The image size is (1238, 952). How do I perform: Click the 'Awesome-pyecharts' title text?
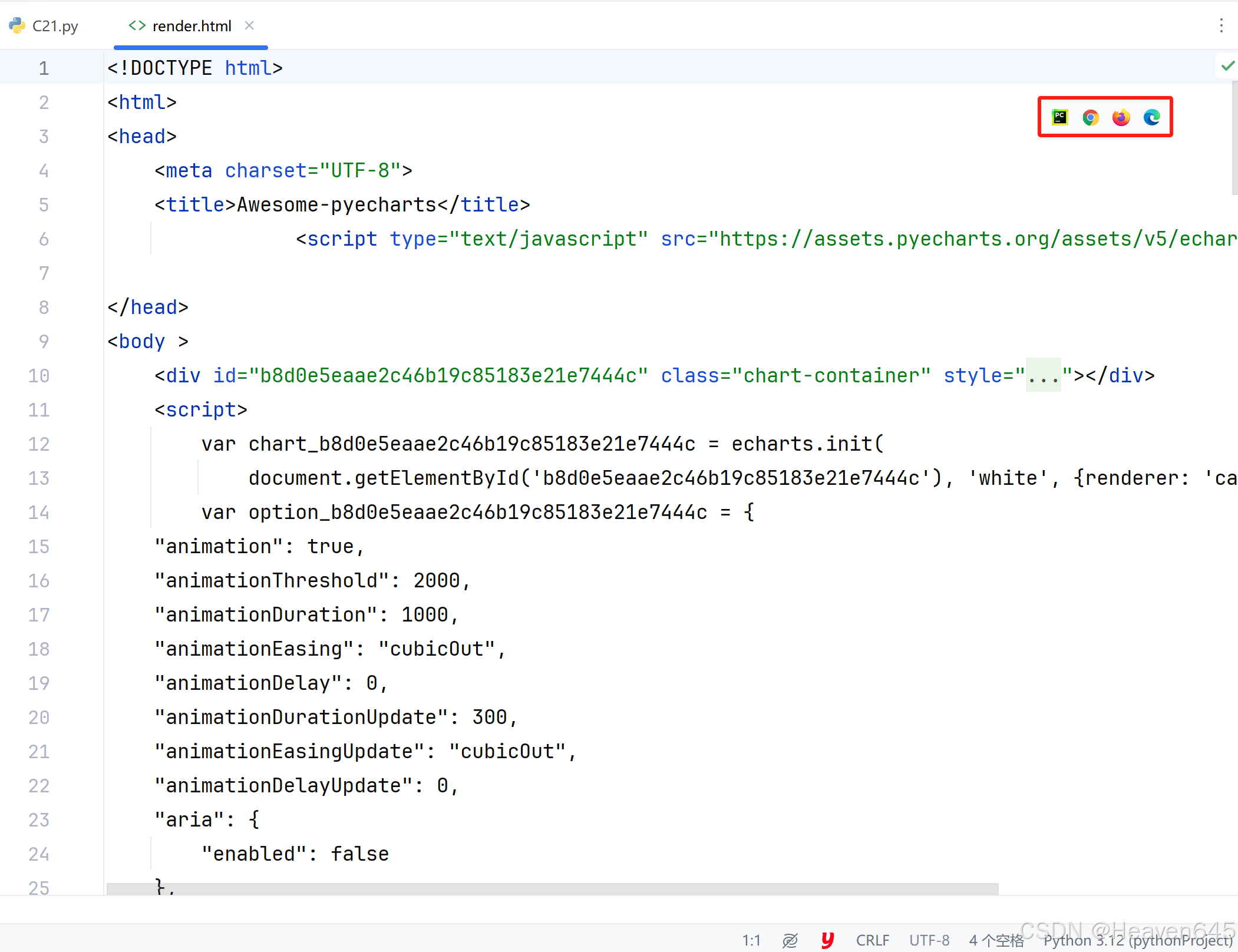(336, 204)
